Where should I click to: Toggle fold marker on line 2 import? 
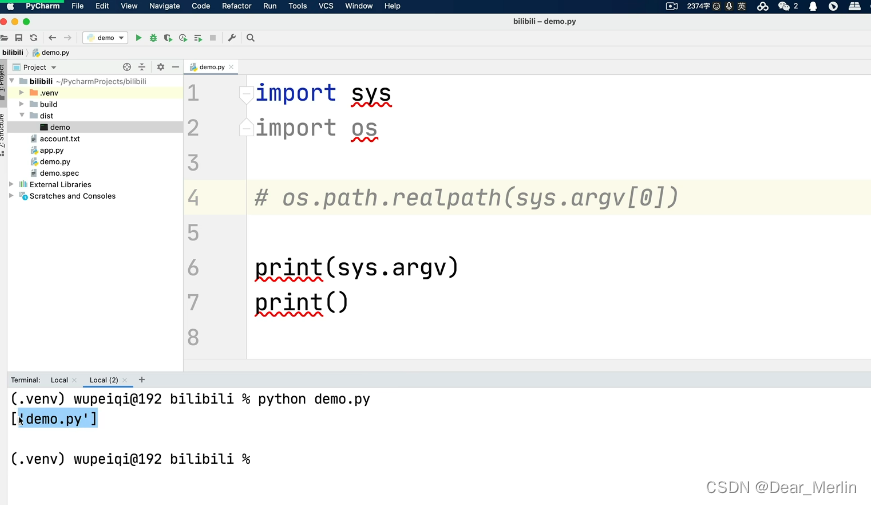[x=246, y=128]
